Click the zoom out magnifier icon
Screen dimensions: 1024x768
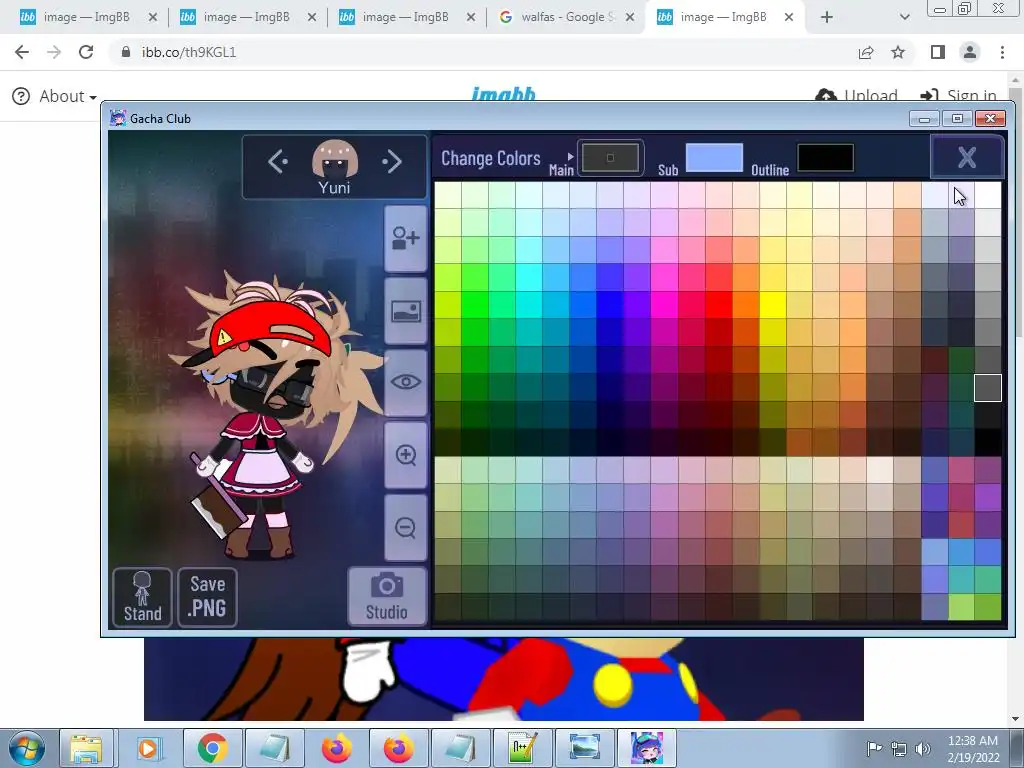pos(406,527)
